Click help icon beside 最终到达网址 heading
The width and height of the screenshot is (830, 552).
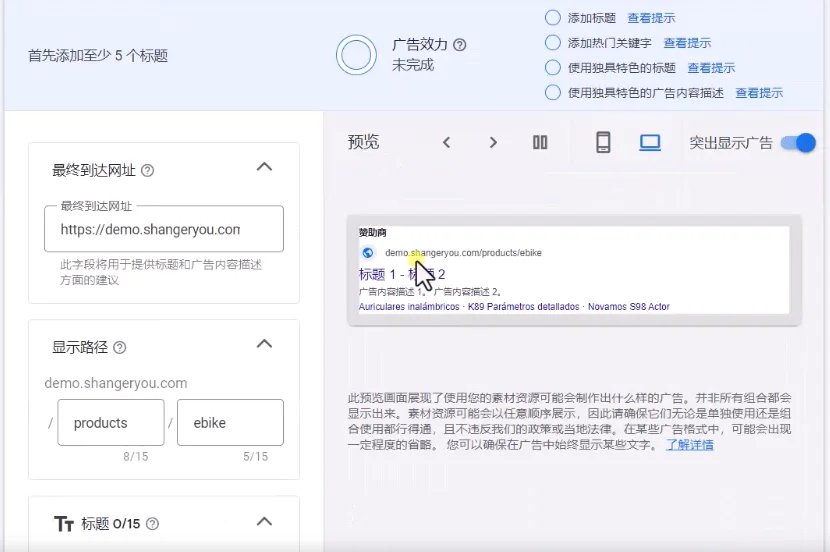[x=148, y=170]
